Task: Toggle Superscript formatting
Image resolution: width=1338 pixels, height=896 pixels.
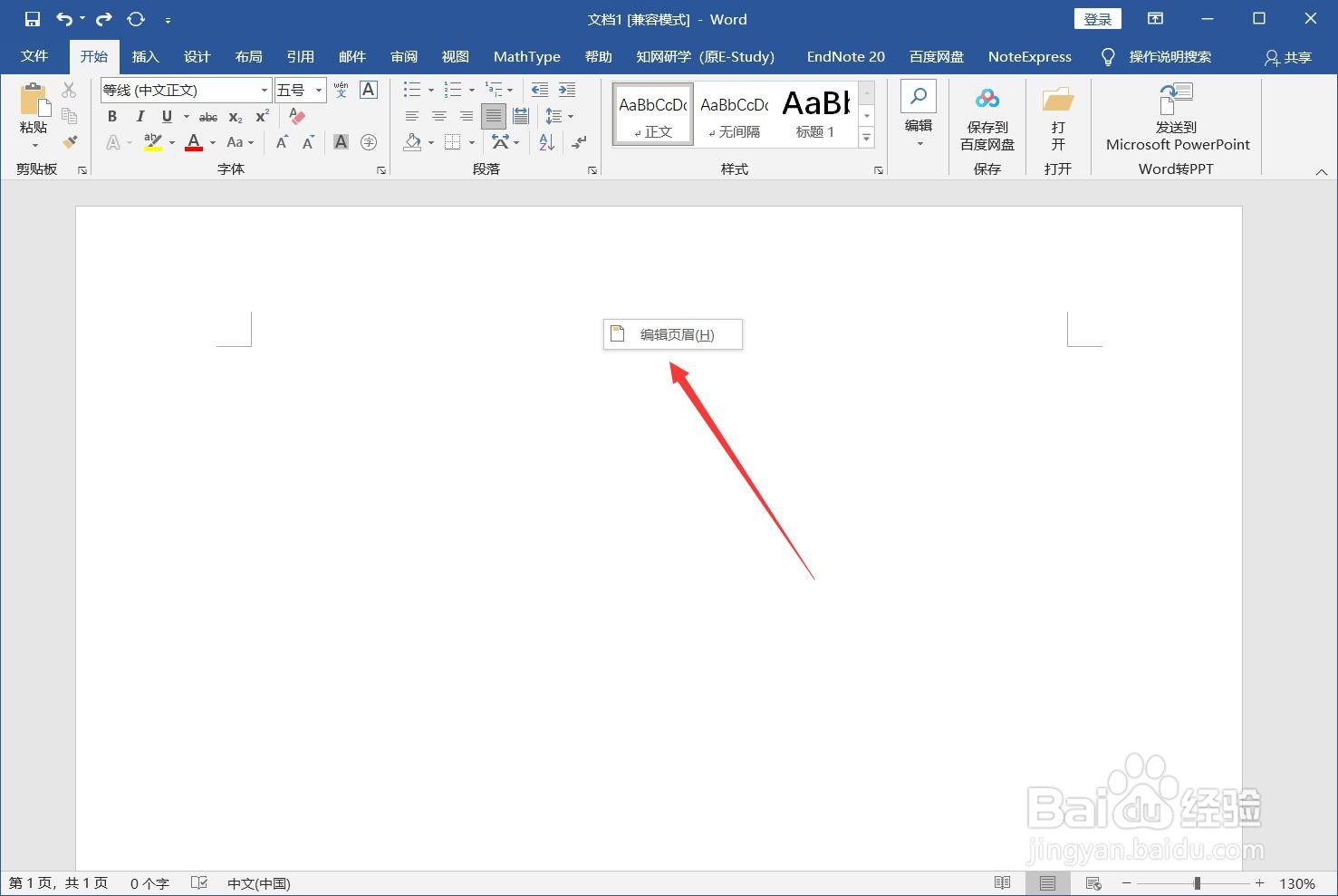Action: click(x=263, y=116)
